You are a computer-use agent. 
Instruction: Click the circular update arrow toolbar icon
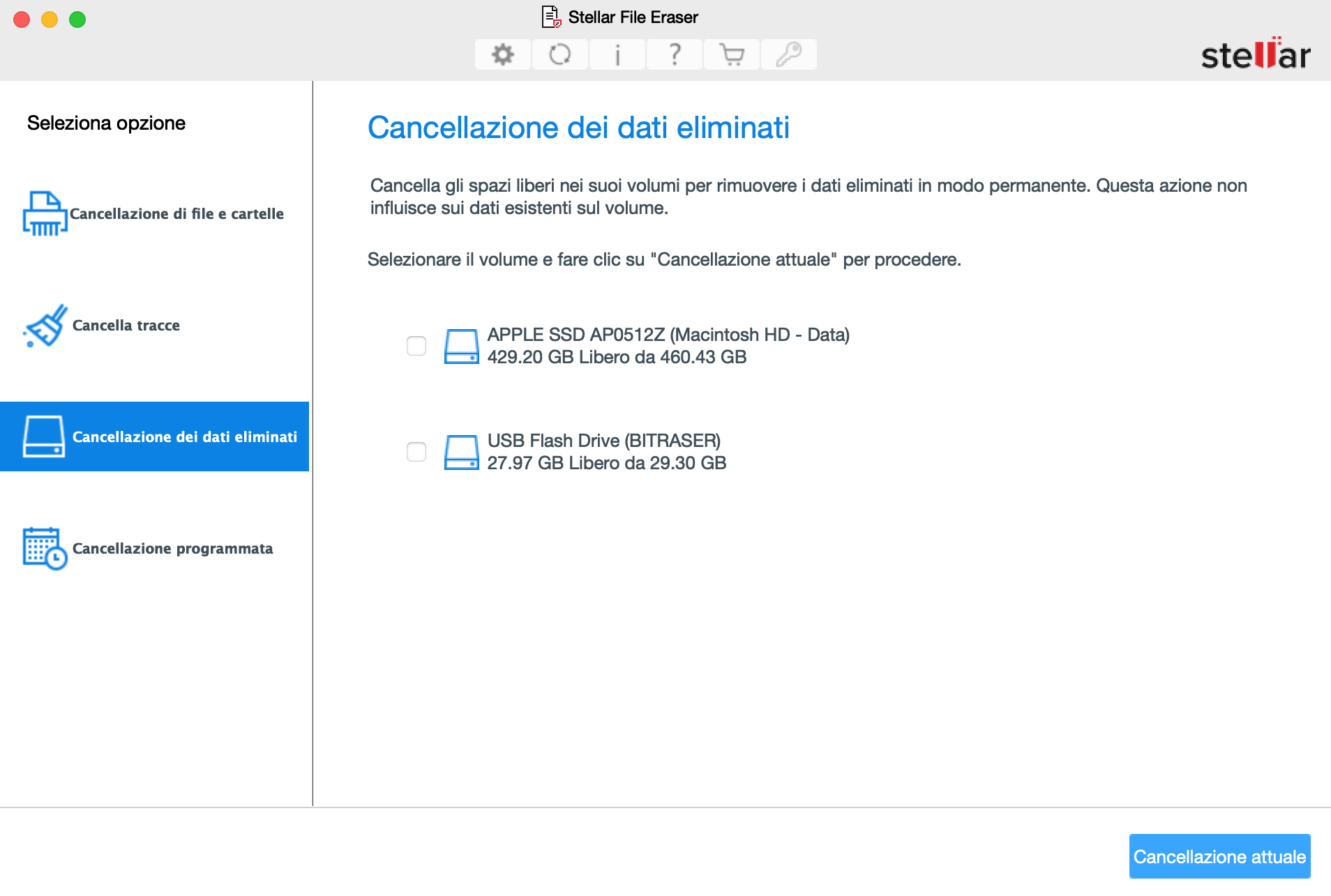pyautogui.click(x=560, y=54)
